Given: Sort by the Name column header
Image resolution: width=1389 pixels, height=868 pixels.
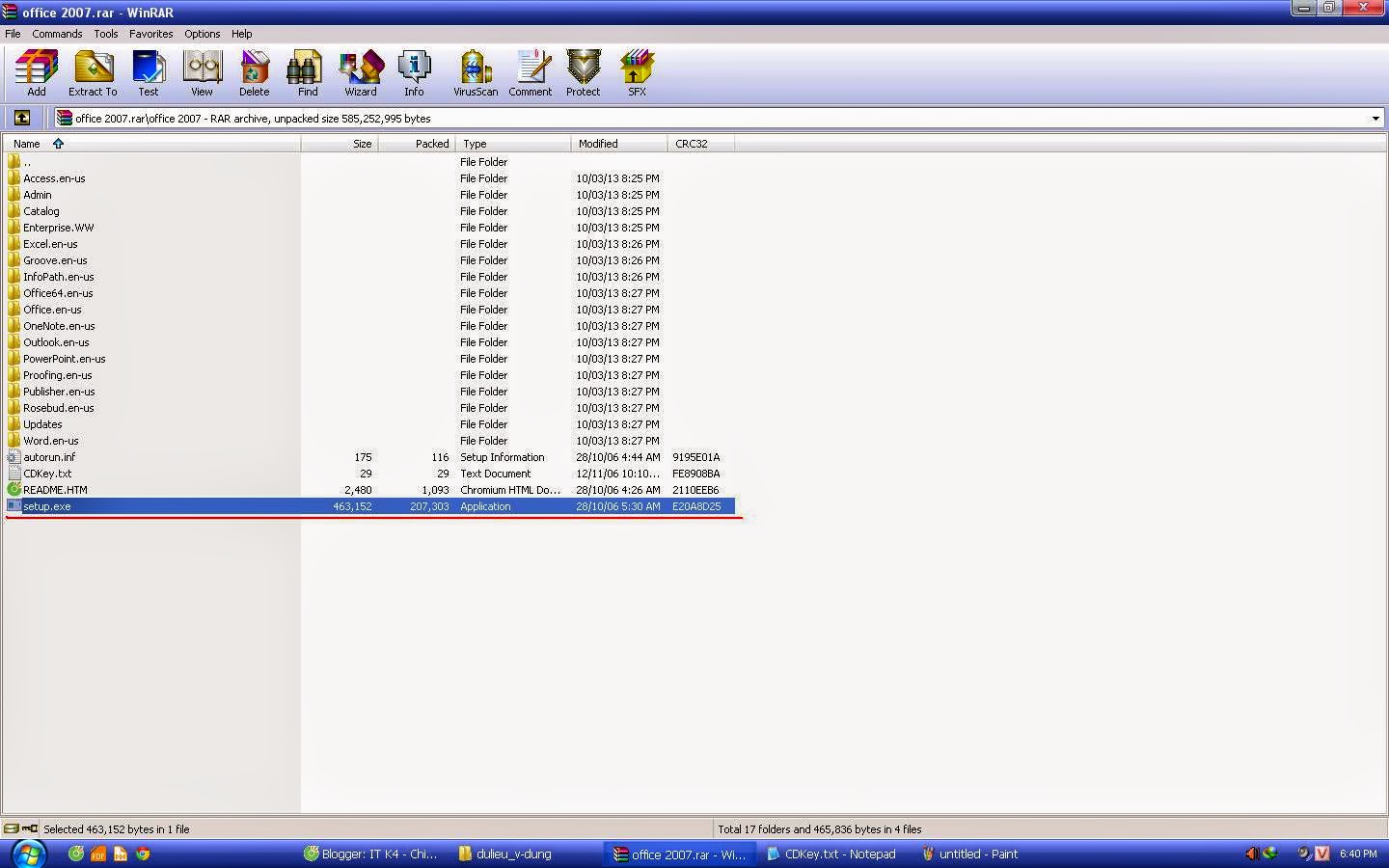Looking at the screenshot, I should (151, 144).
